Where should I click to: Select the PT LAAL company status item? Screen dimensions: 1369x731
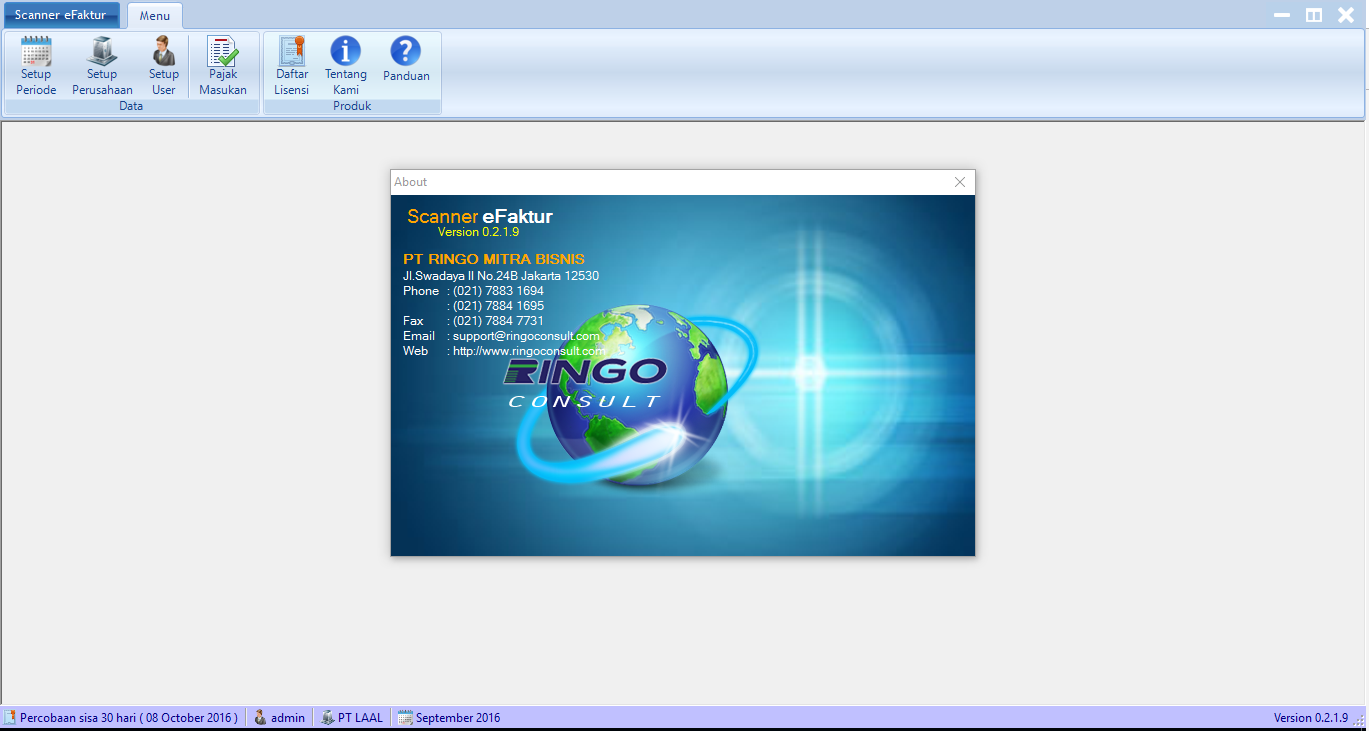(x=352, y=718)
